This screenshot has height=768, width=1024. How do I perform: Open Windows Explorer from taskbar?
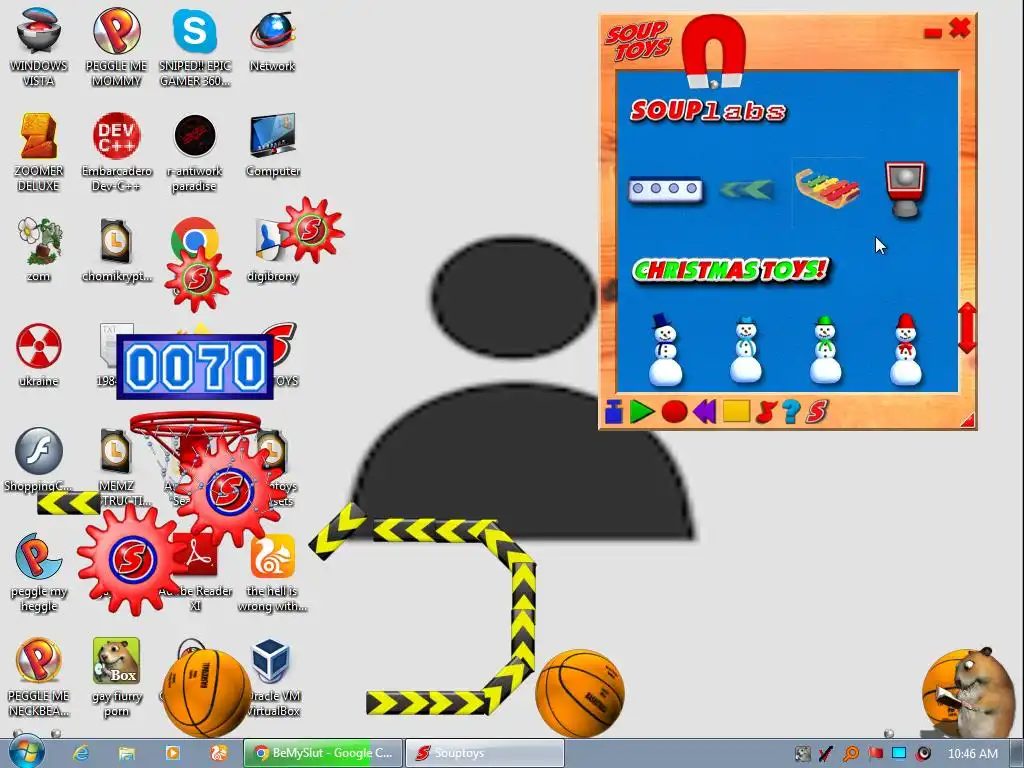coord(127,753)
